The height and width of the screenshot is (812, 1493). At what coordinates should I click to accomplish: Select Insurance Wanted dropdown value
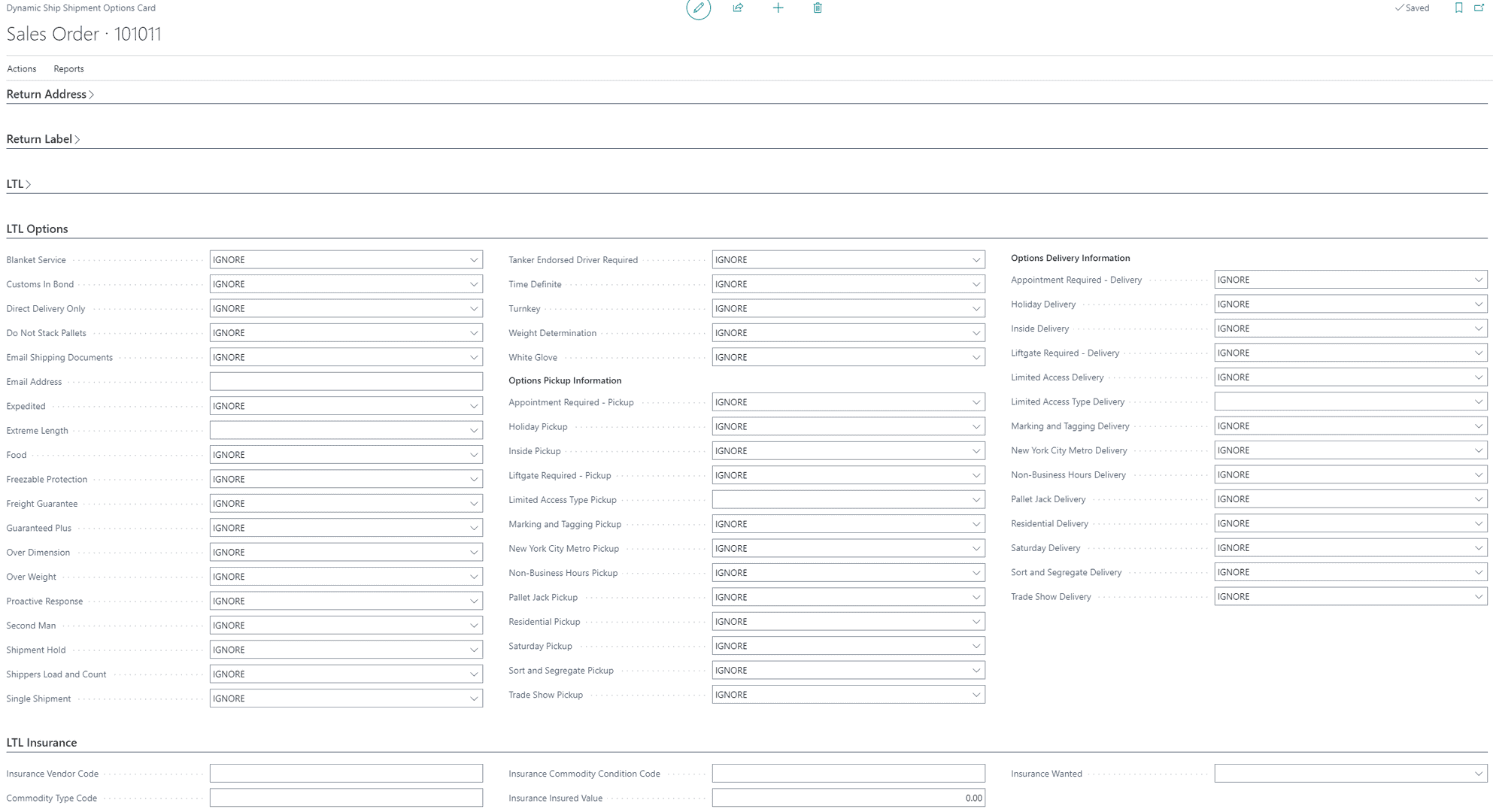(x=1350, y=773)
